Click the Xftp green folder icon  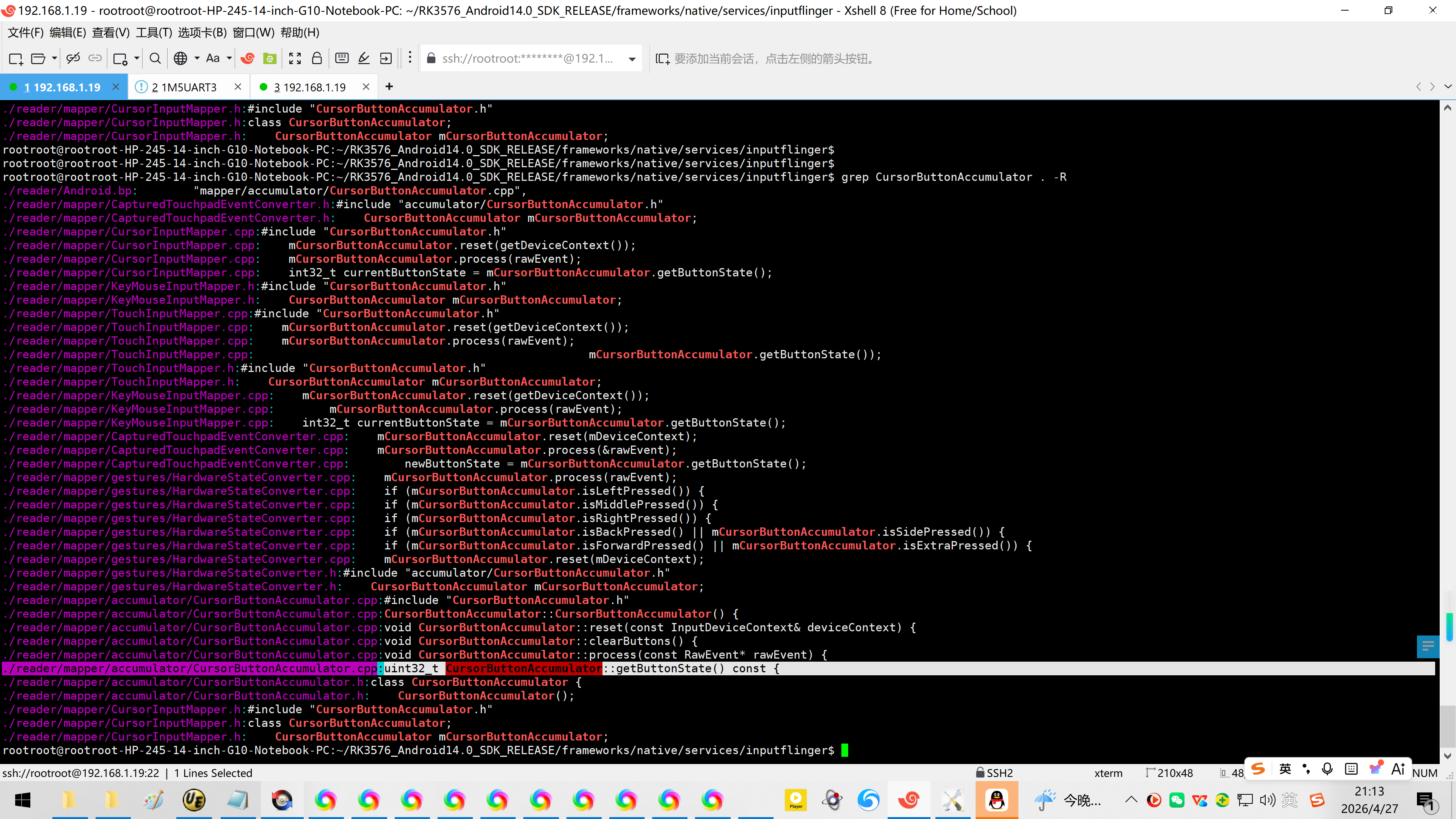270,58
